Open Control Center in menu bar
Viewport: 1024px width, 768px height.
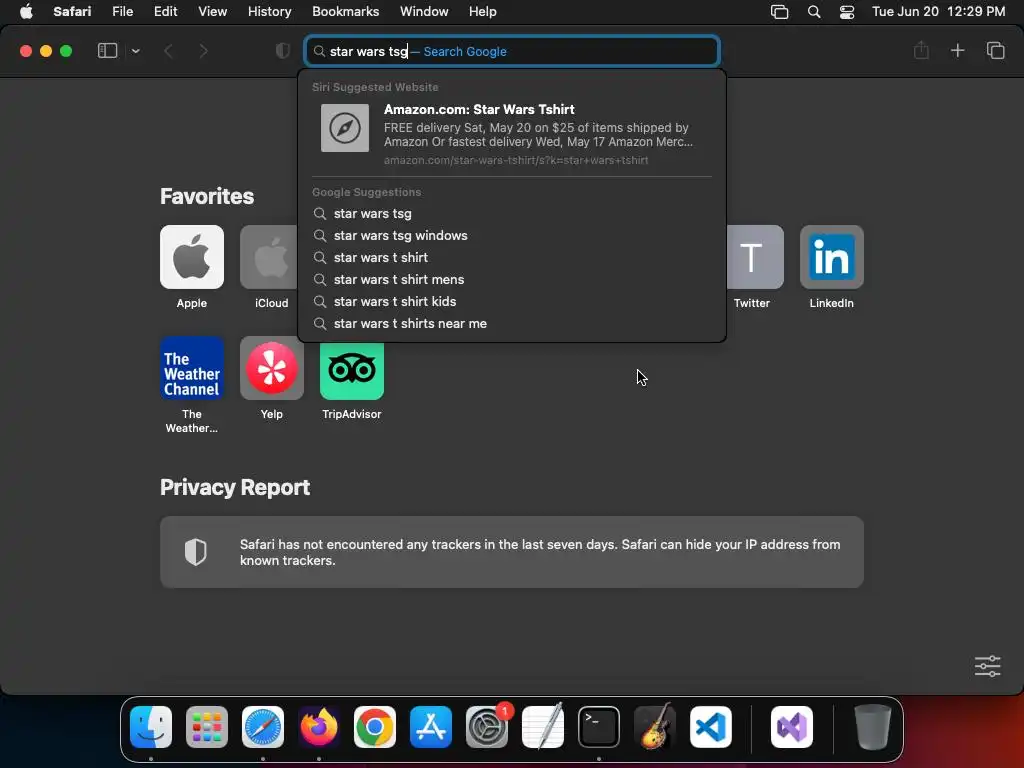click(846, 12)
